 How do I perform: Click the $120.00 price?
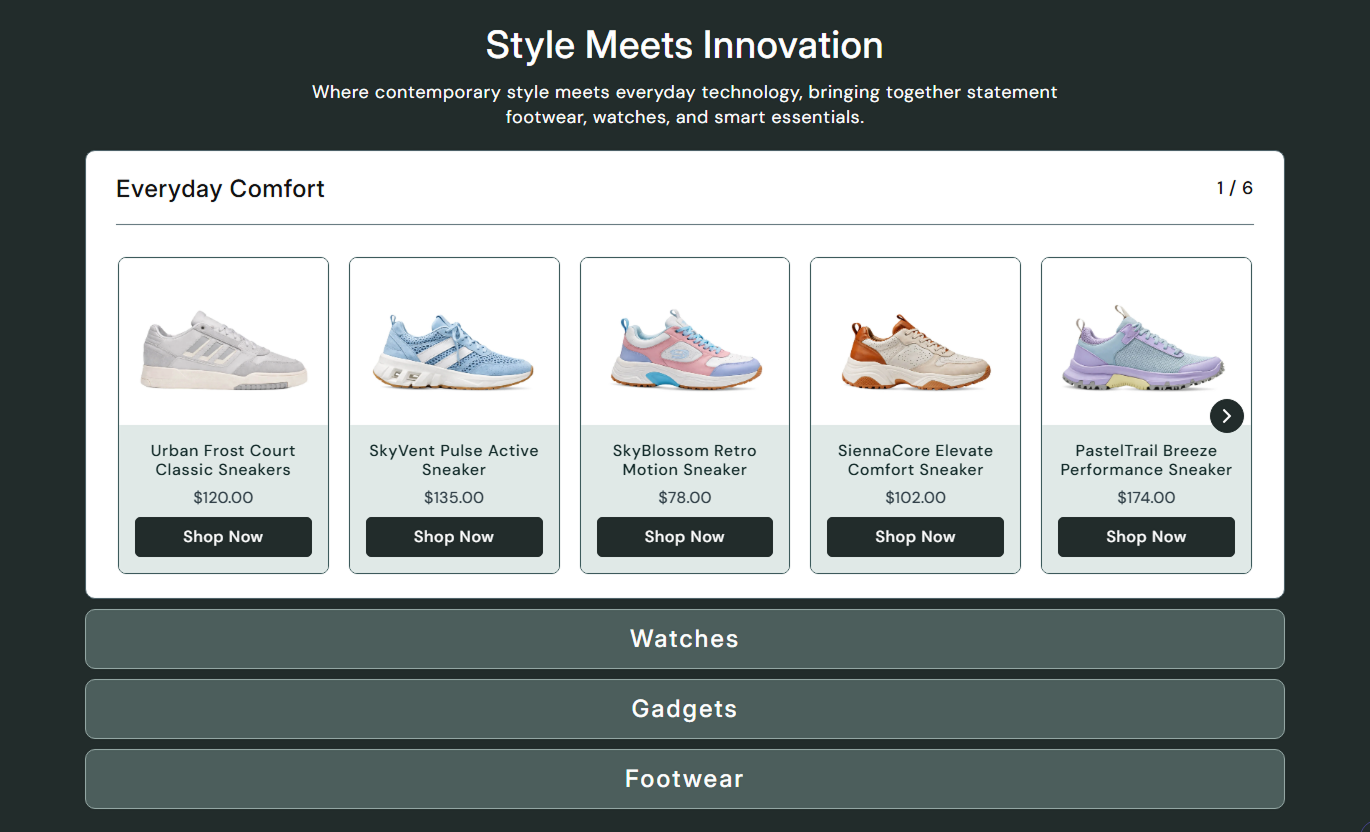tap(223, 498)
